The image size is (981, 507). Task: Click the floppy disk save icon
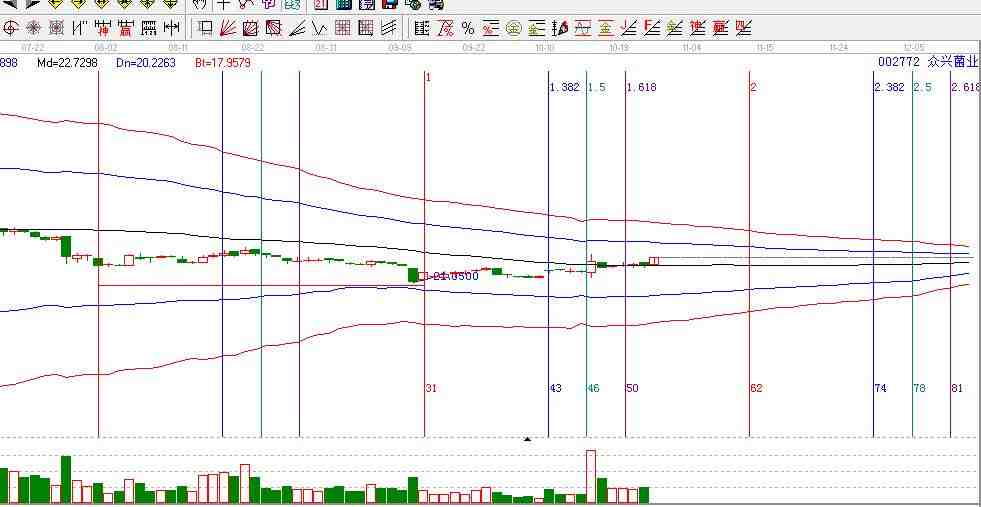(x=389, y=5)
